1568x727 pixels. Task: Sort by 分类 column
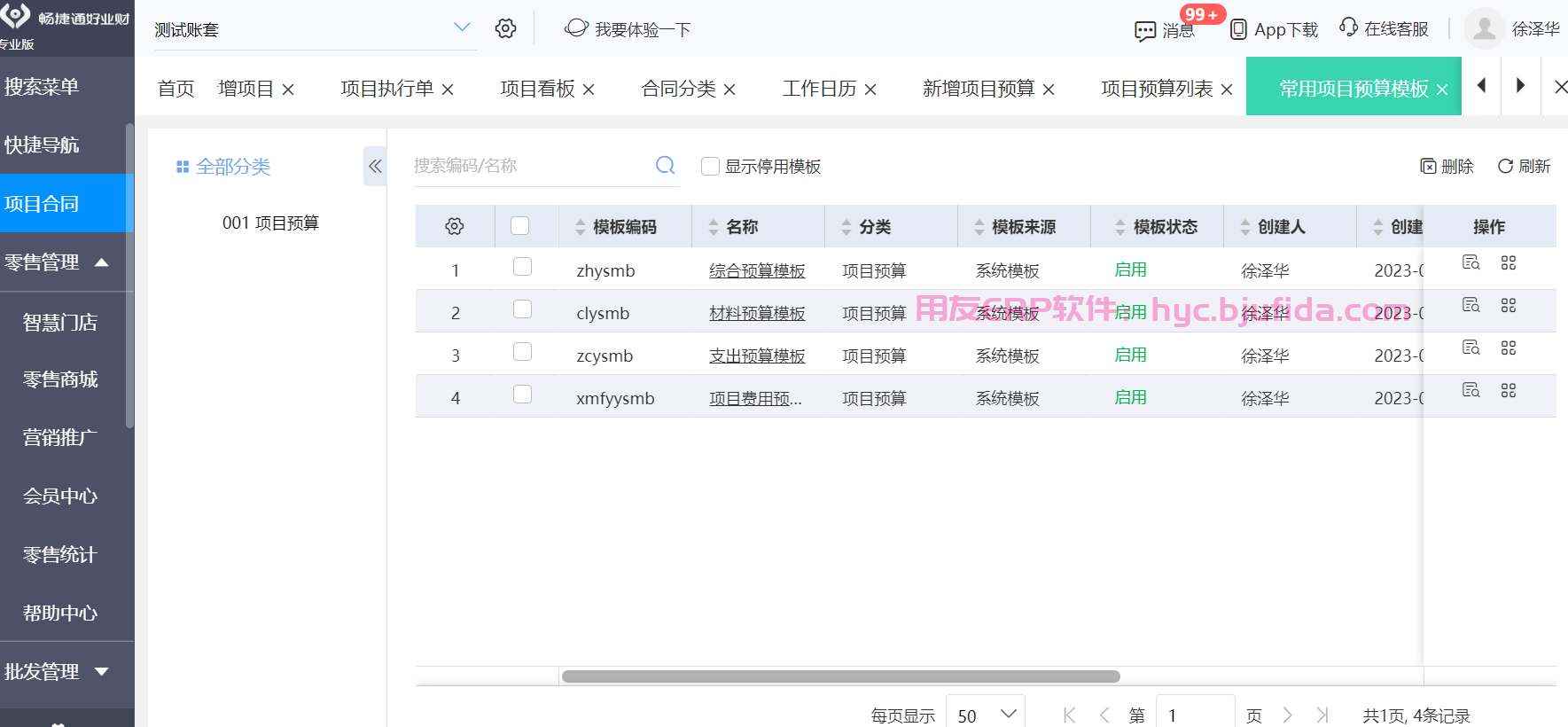coord(846,227)
